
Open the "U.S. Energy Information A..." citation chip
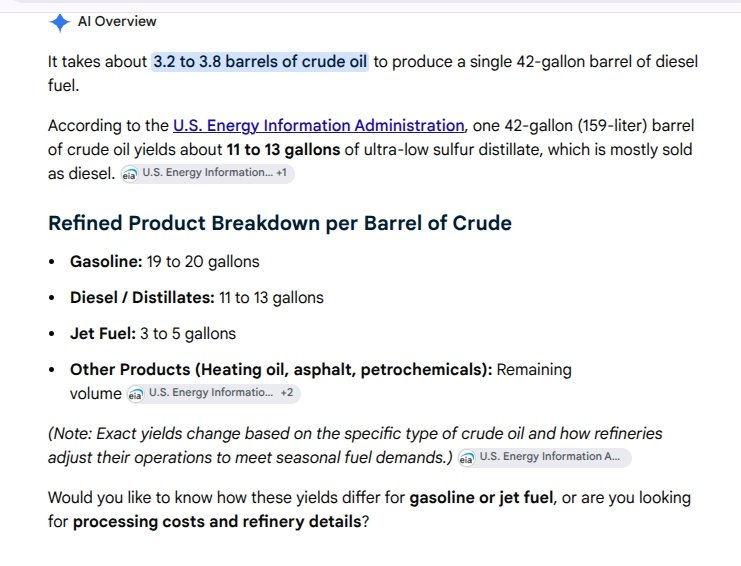click(544, 457)
